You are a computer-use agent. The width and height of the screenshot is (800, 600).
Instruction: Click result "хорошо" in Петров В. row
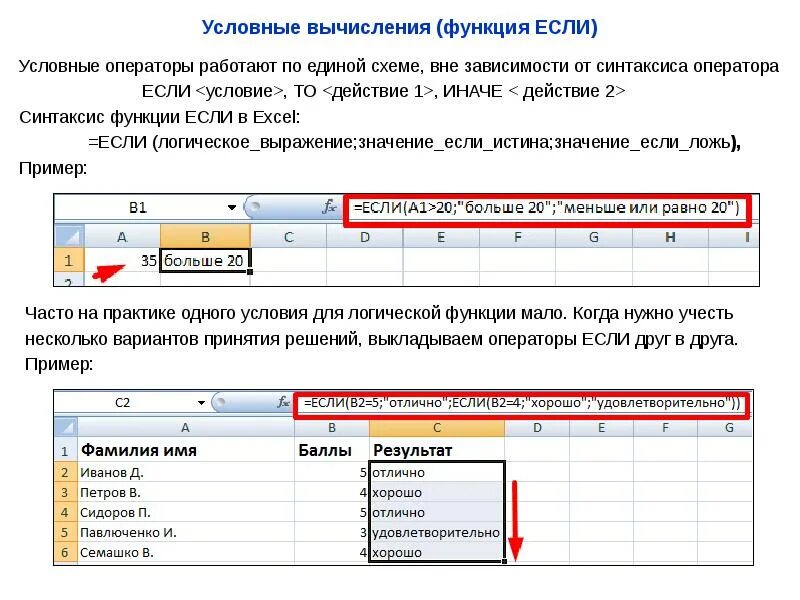(437, 492)
